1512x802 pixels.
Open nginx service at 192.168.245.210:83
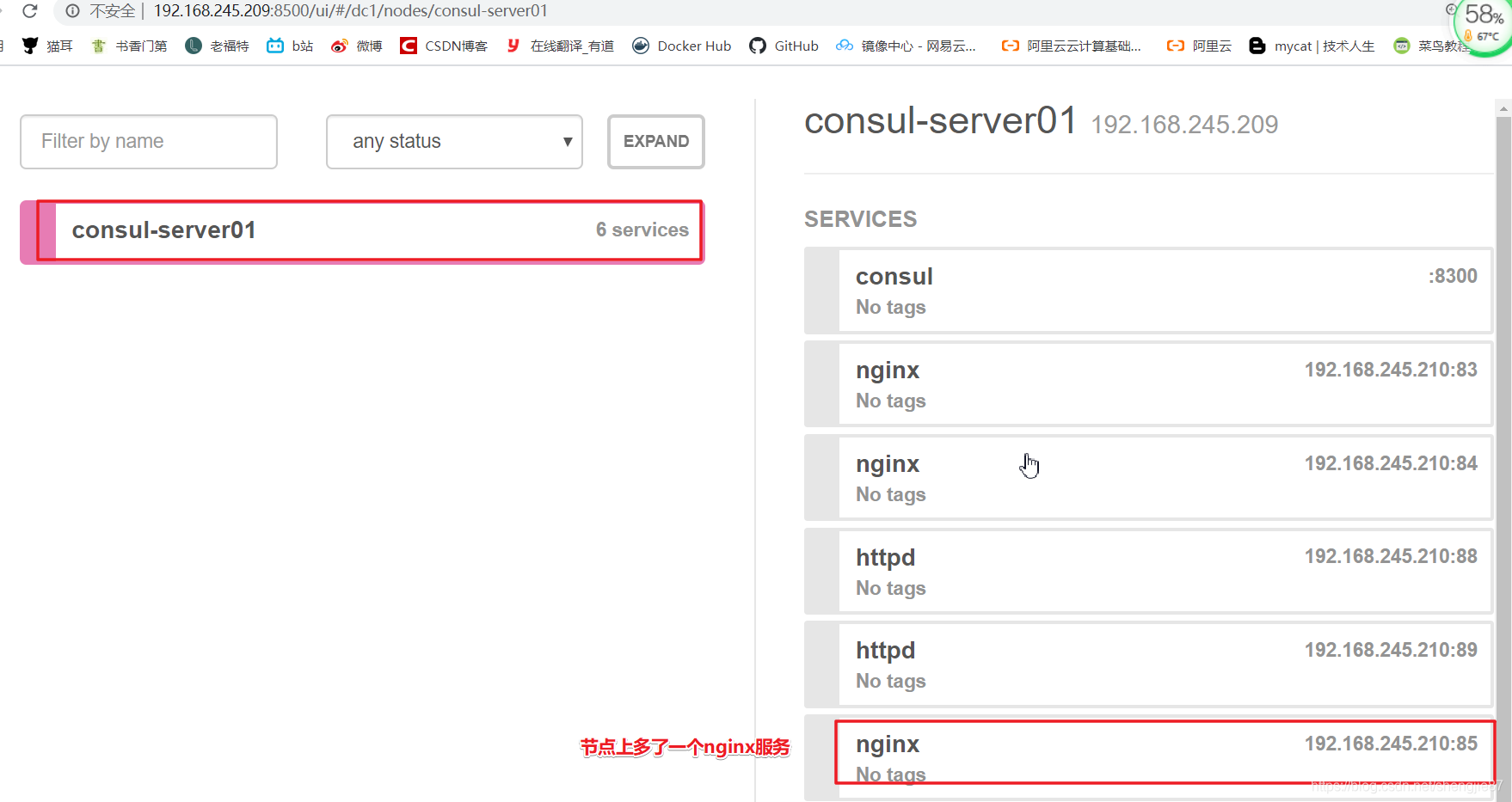(1148, 384)
